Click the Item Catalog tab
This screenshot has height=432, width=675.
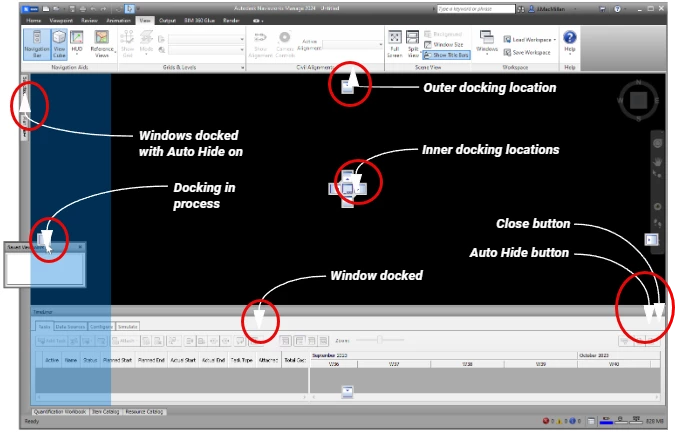tap(105, 412)
